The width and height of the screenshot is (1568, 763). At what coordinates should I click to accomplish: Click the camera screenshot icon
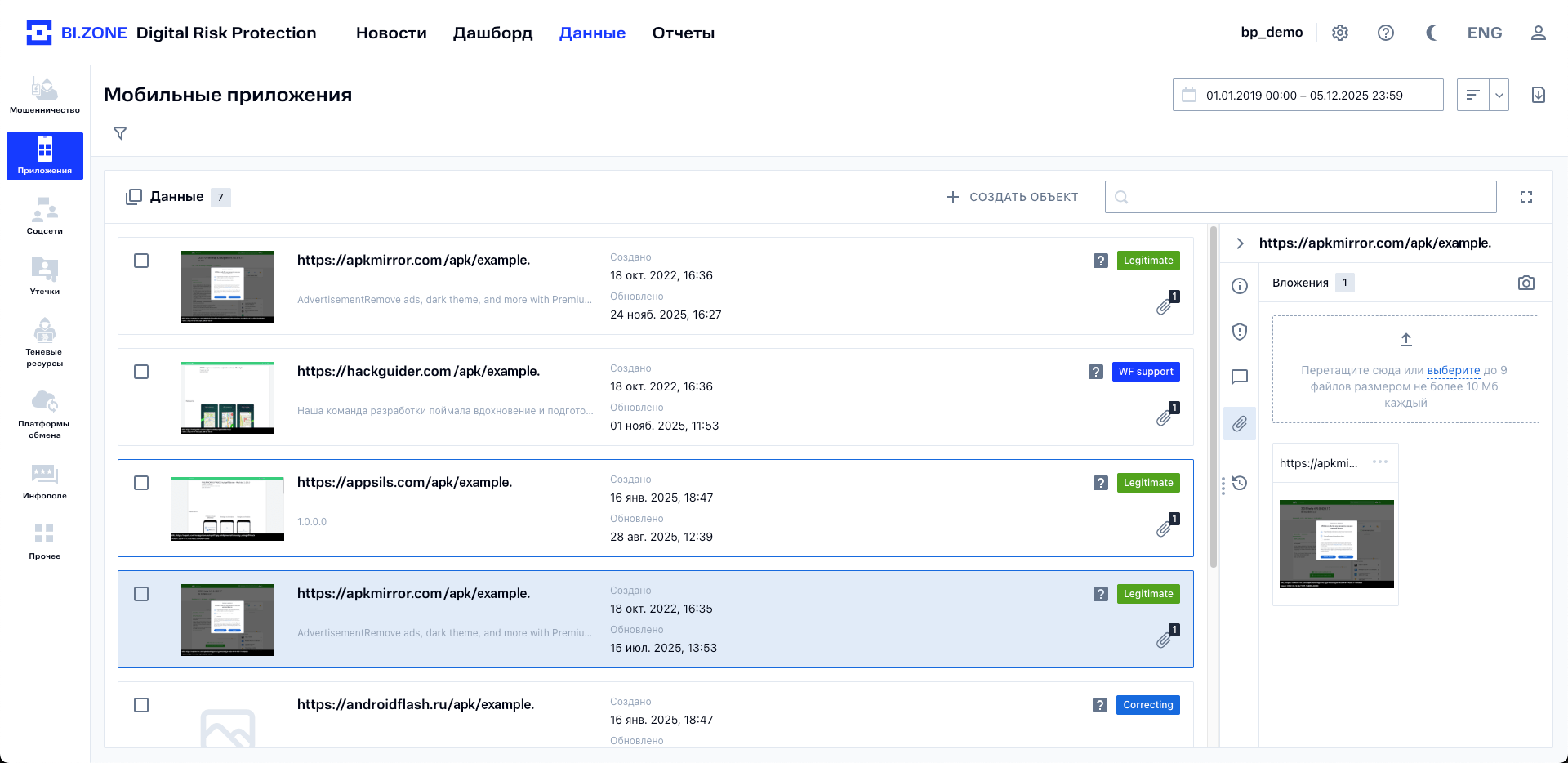click(x=1526, y=283)
